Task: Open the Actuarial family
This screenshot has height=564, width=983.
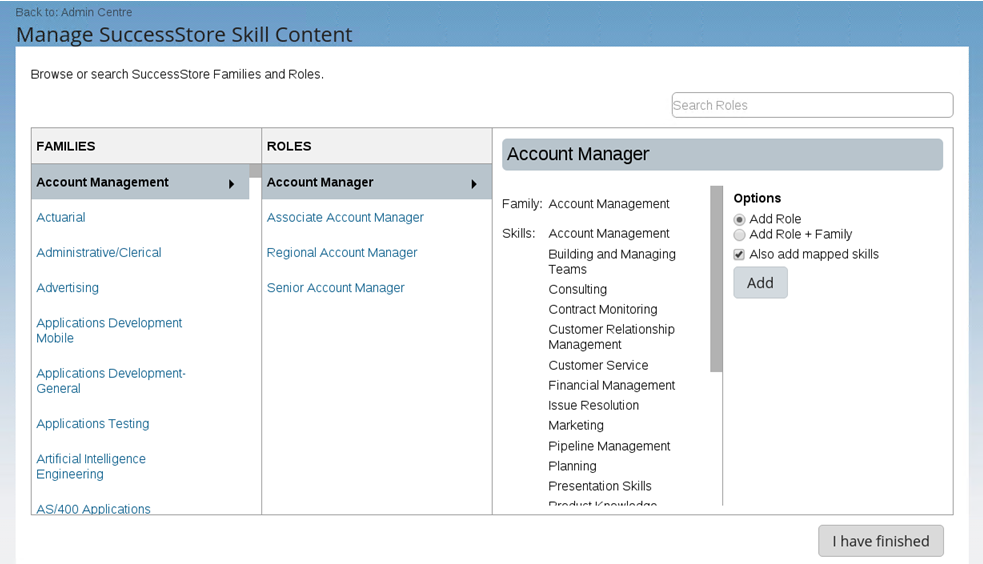Action: pos(61,217)
